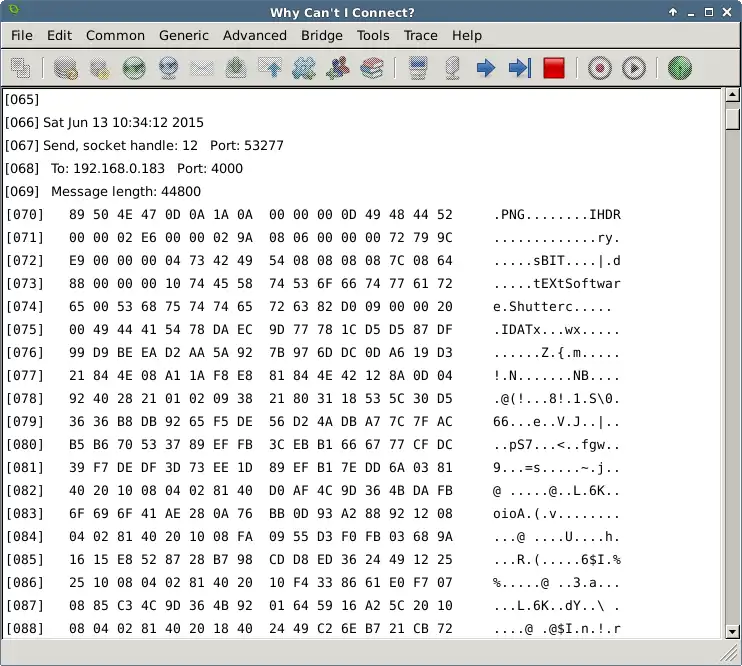The width and height of the screenshot is (742, 666).
Task: Click the stacked books toolbar icon
Action: pos(372,68)
